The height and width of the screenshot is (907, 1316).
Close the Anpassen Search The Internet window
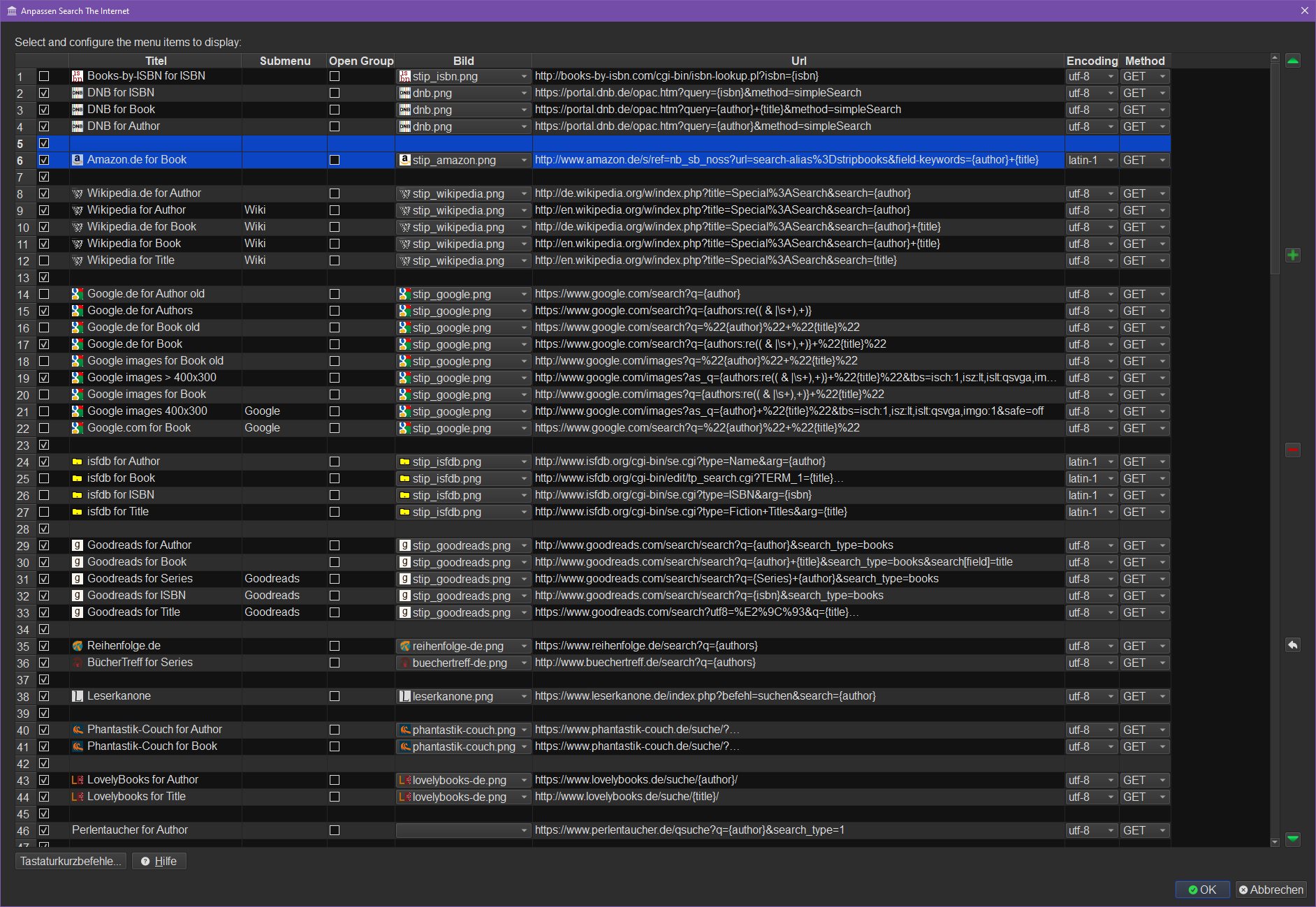(1304, 10)
